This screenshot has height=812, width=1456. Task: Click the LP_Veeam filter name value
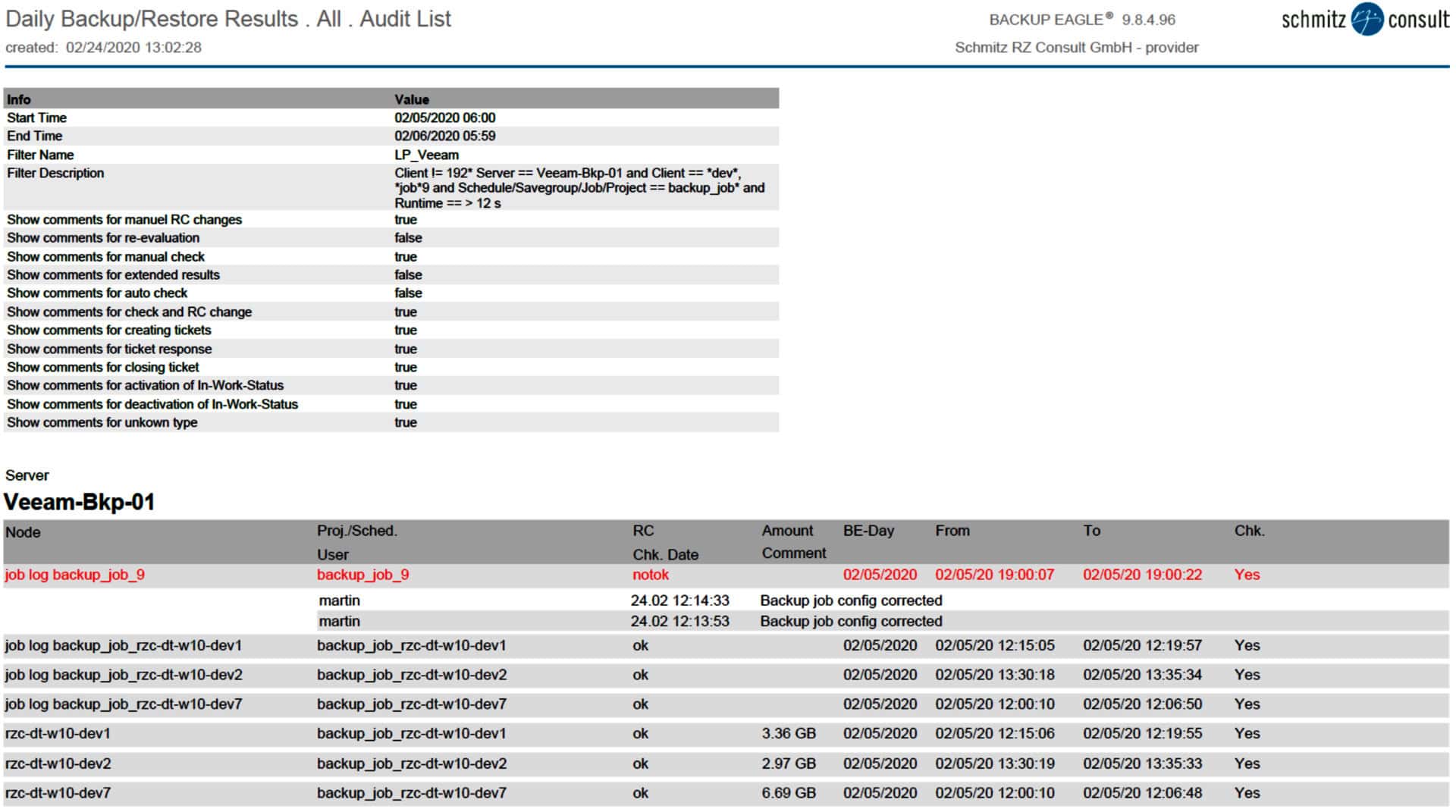[x=426, y=155]
